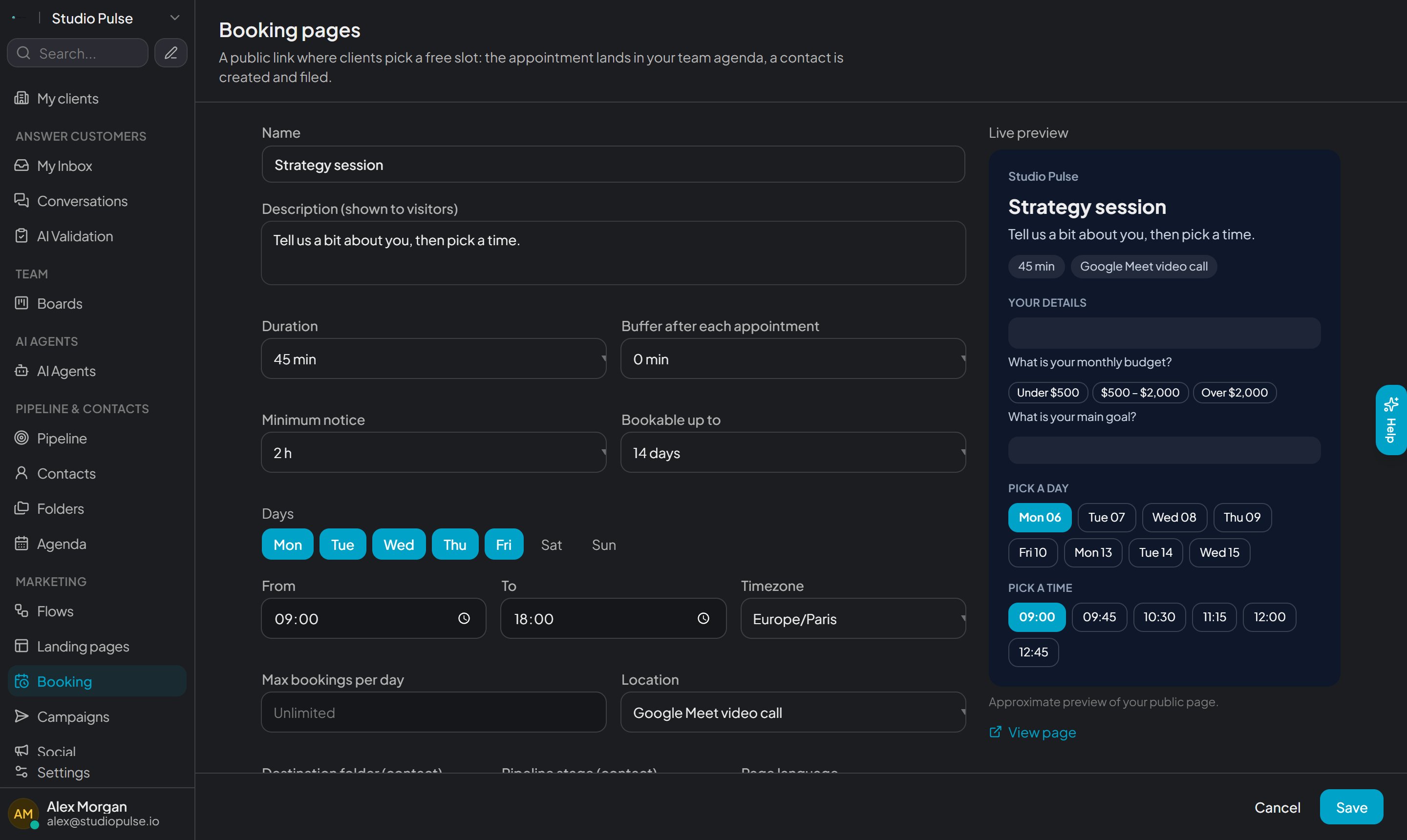Open the clock picker in To field

pyautogui.click(x=703, y=618)
